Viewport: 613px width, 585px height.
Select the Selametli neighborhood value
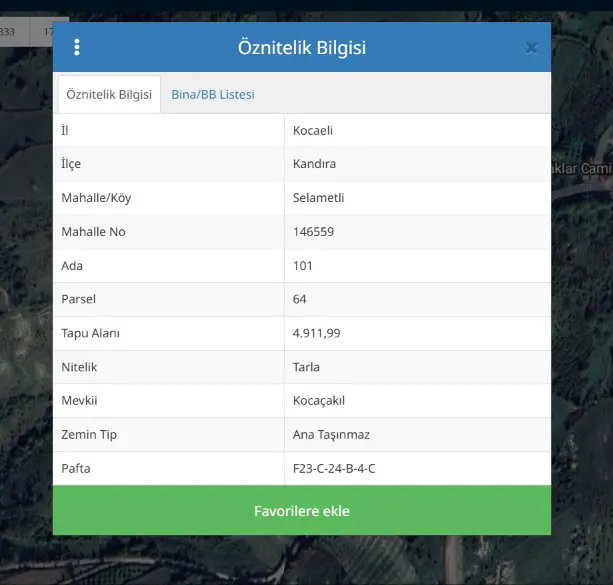pos(319,198)
